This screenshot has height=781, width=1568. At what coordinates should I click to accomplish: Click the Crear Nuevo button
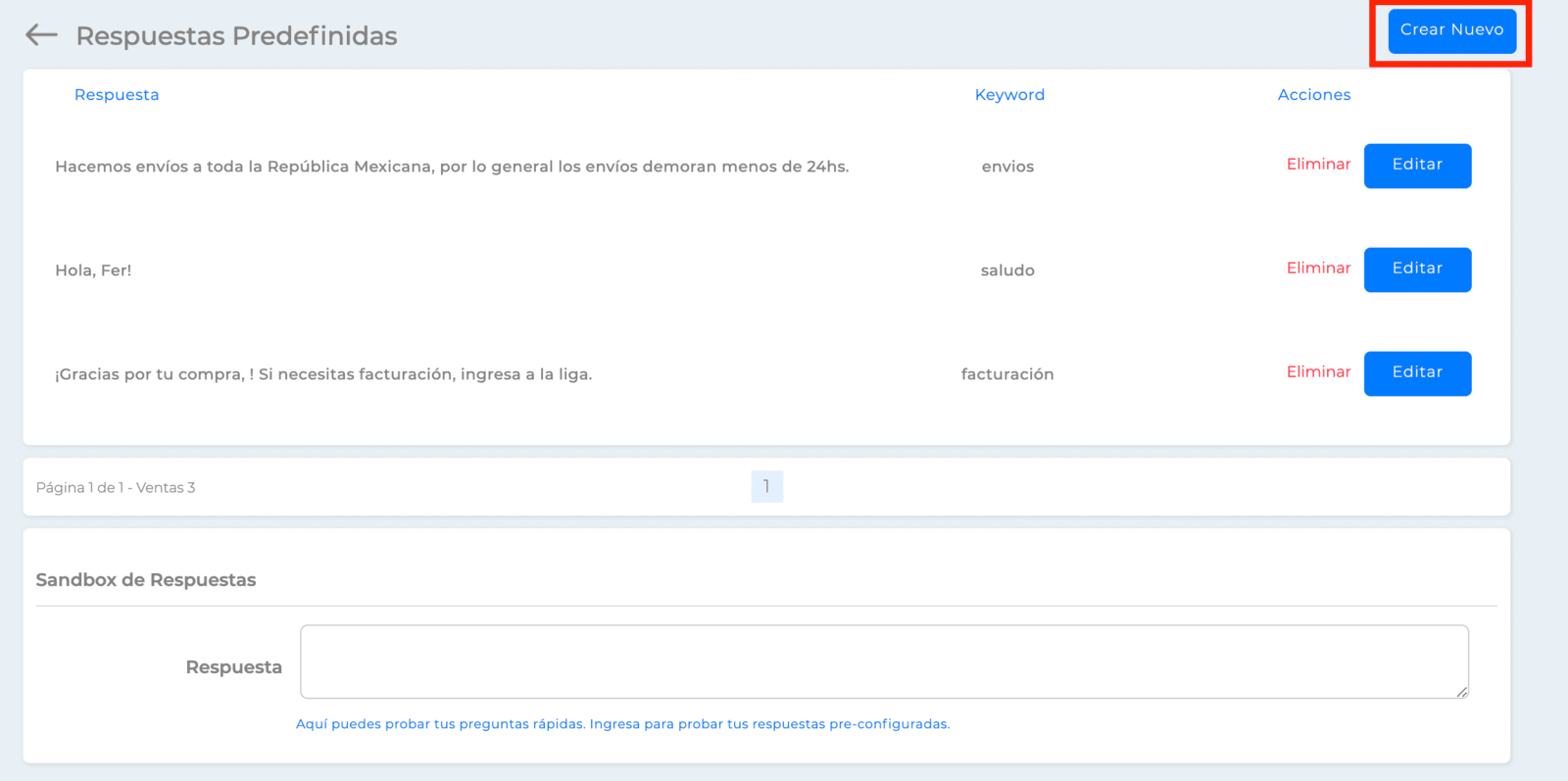click(1451, 30)
